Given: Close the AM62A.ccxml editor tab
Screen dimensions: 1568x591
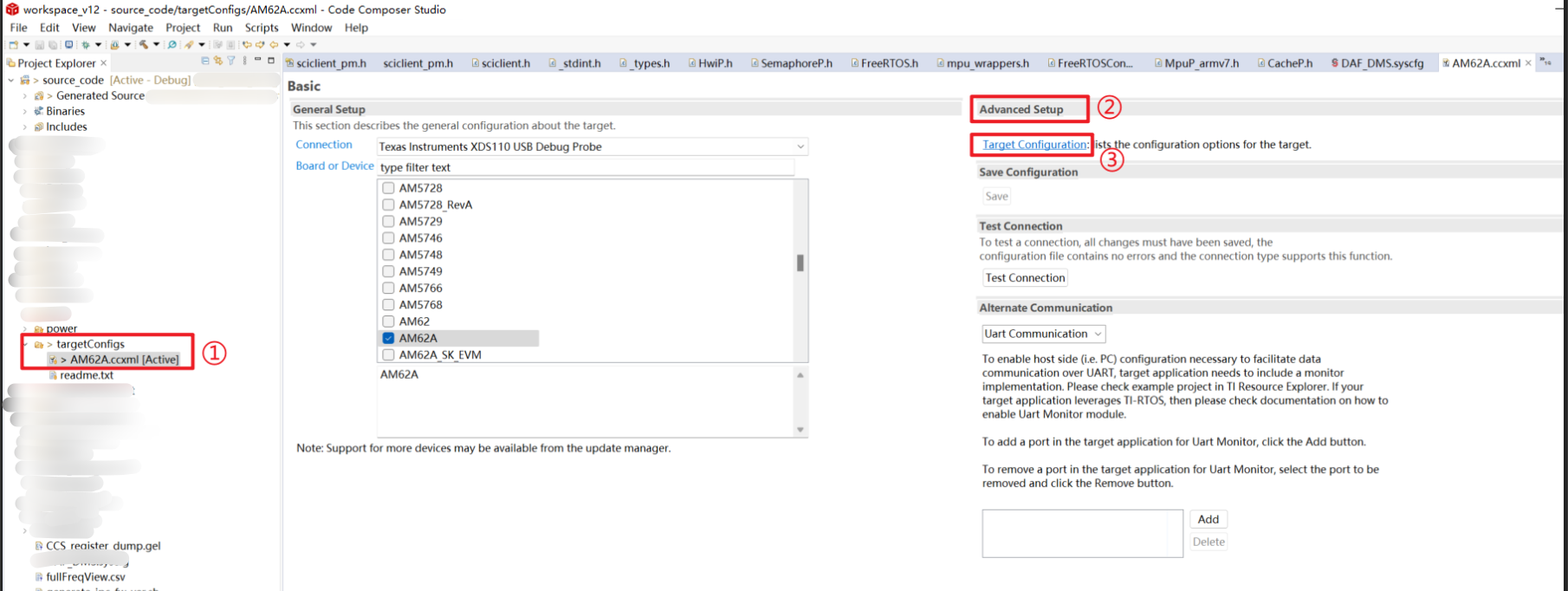Looking at the screenshot, I should 1528,62.
